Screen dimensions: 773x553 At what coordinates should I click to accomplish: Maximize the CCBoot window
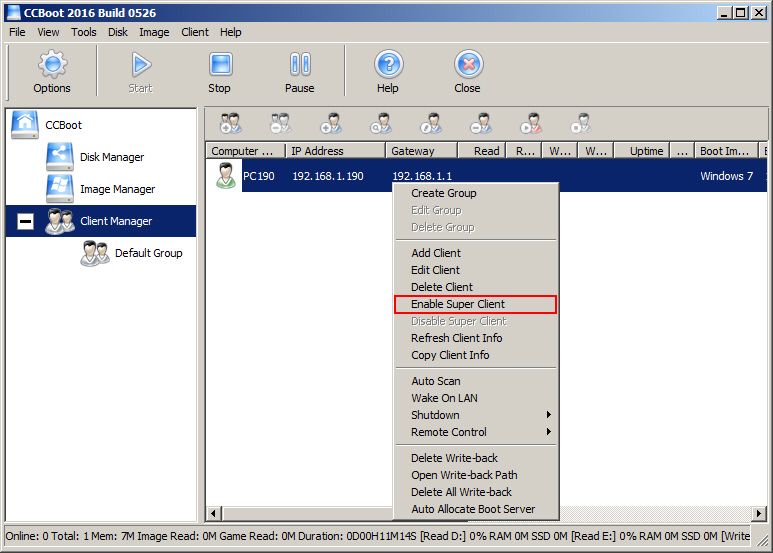pos(740,13)
